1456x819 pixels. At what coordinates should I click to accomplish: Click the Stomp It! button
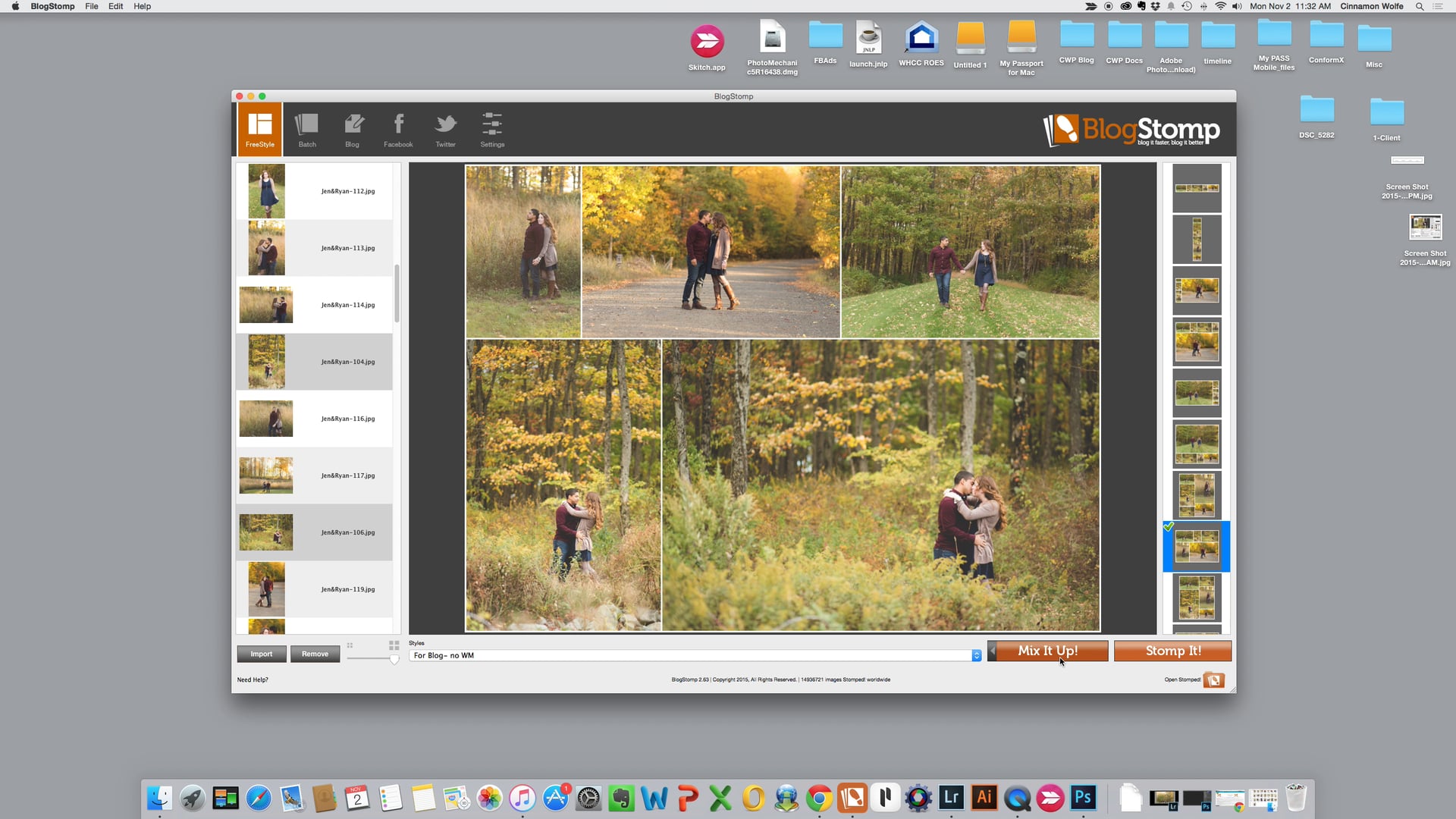1172,651
